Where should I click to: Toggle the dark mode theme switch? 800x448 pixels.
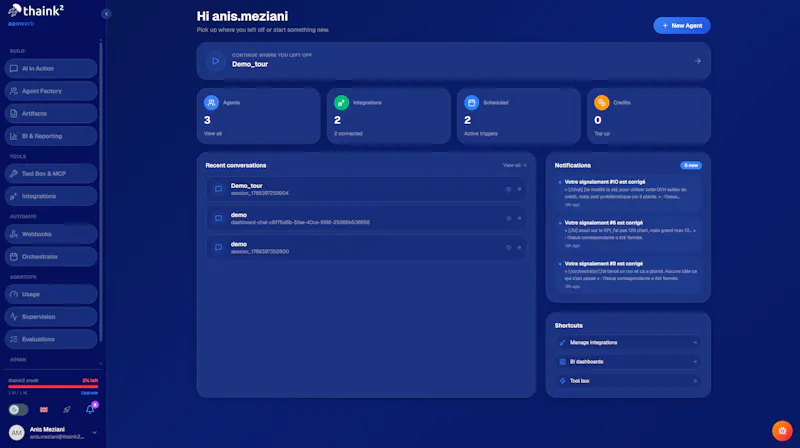click(18, 410)
